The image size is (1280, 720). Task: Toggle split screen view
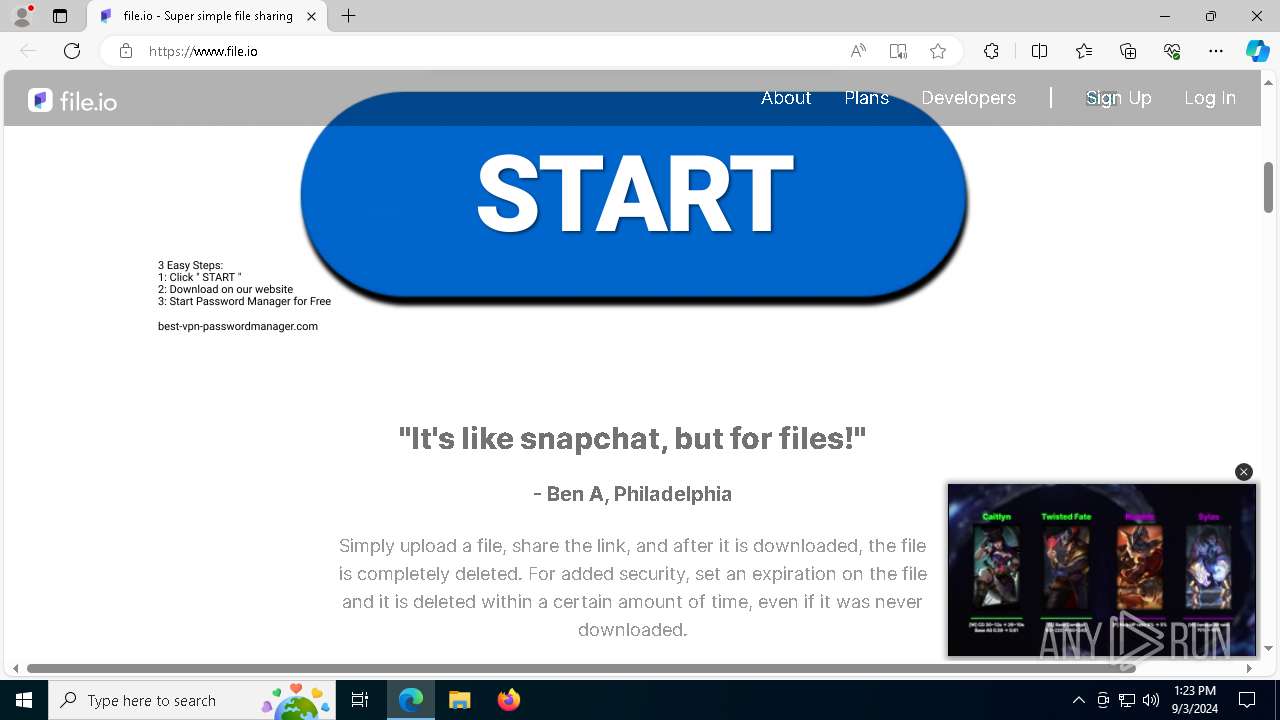coord(1039,51)
